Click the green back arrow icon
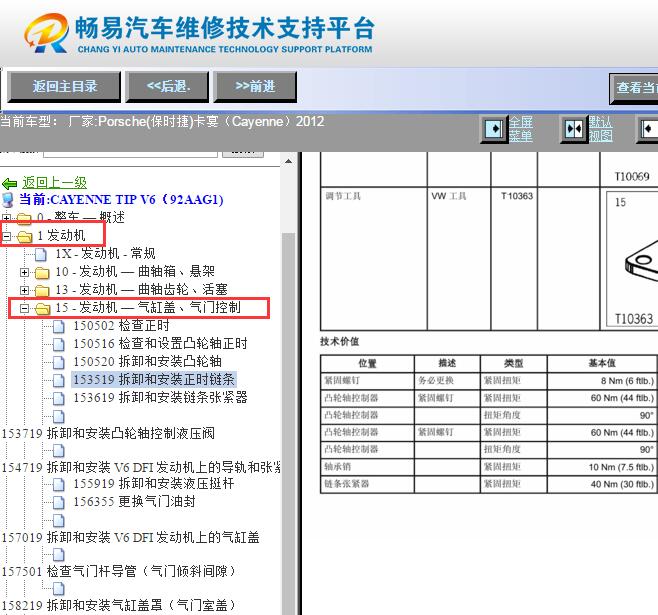Image resolution: width=658 pixels, height=615 pixels. (9, 183)
